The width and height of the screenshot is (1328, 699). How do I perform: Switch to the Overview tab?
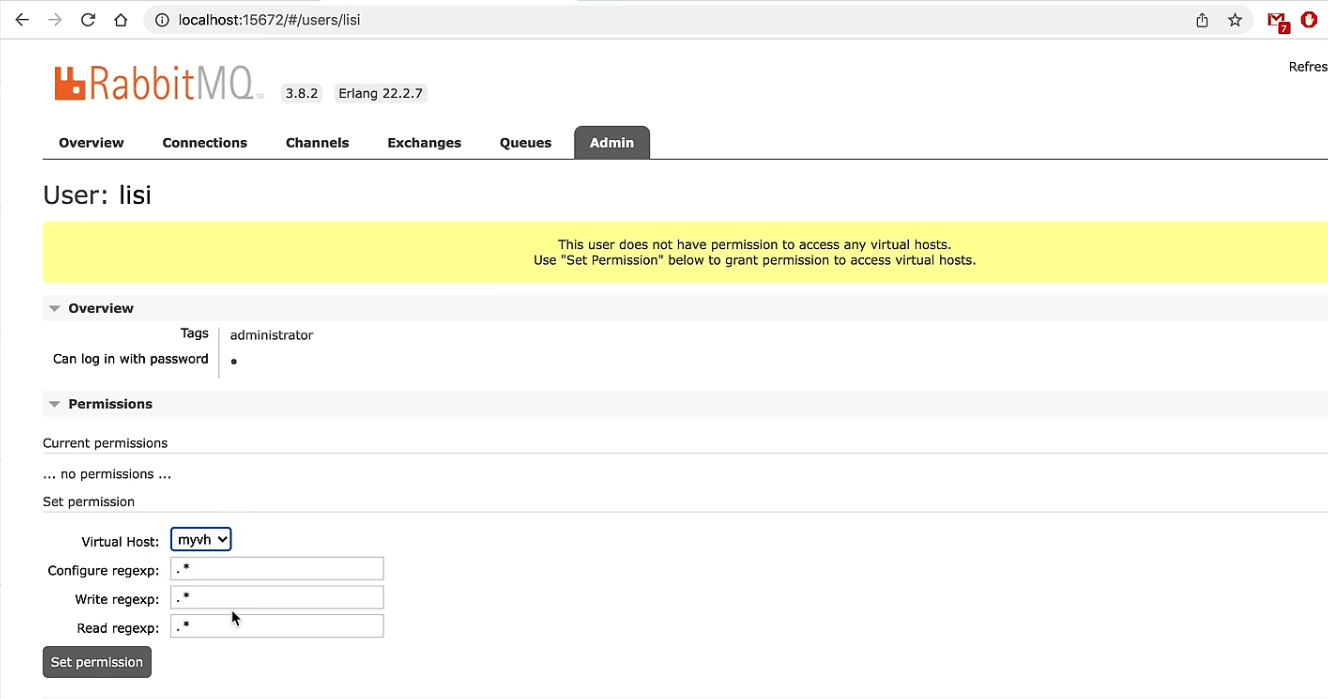[x=91, y=143]
